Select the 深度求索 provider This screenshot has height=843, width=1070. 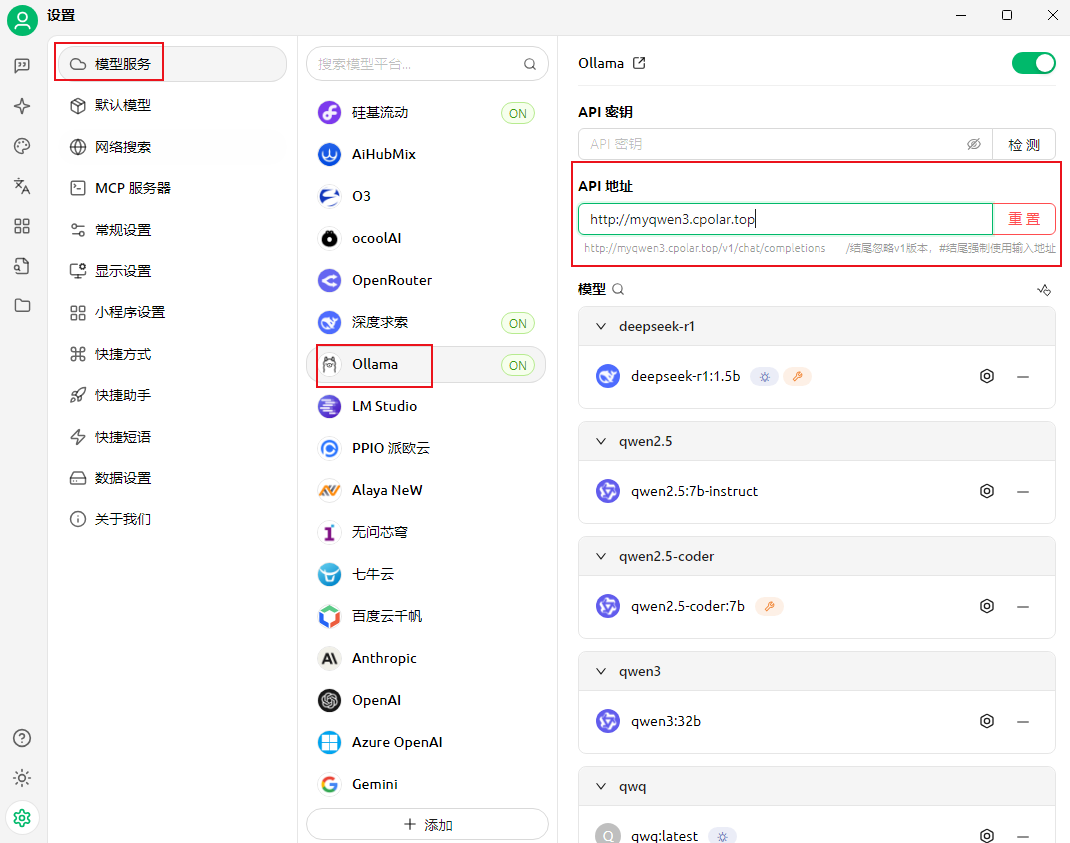tap(426, 322)
